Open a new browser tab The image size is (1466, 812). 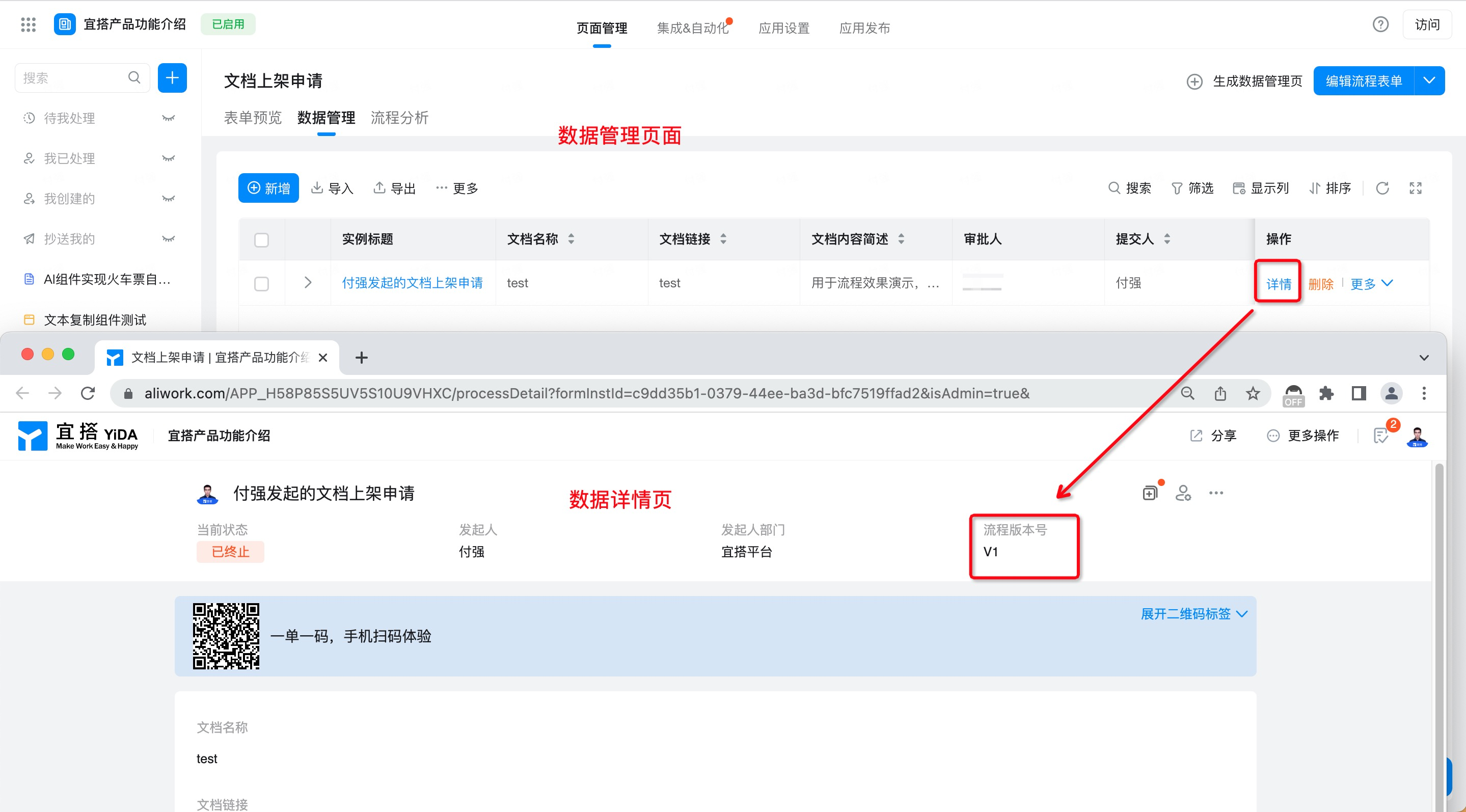tap(361, 357)
